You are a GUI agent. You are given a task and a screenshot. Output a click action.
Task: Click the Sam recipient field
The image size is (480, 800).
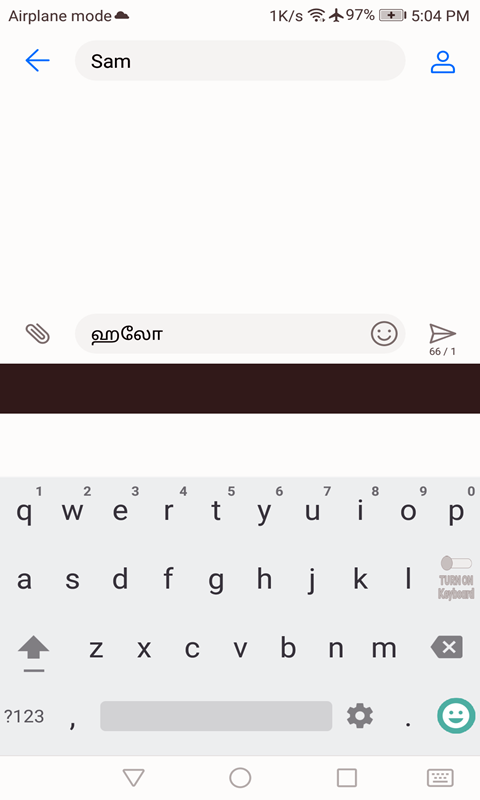coord(240,61)
